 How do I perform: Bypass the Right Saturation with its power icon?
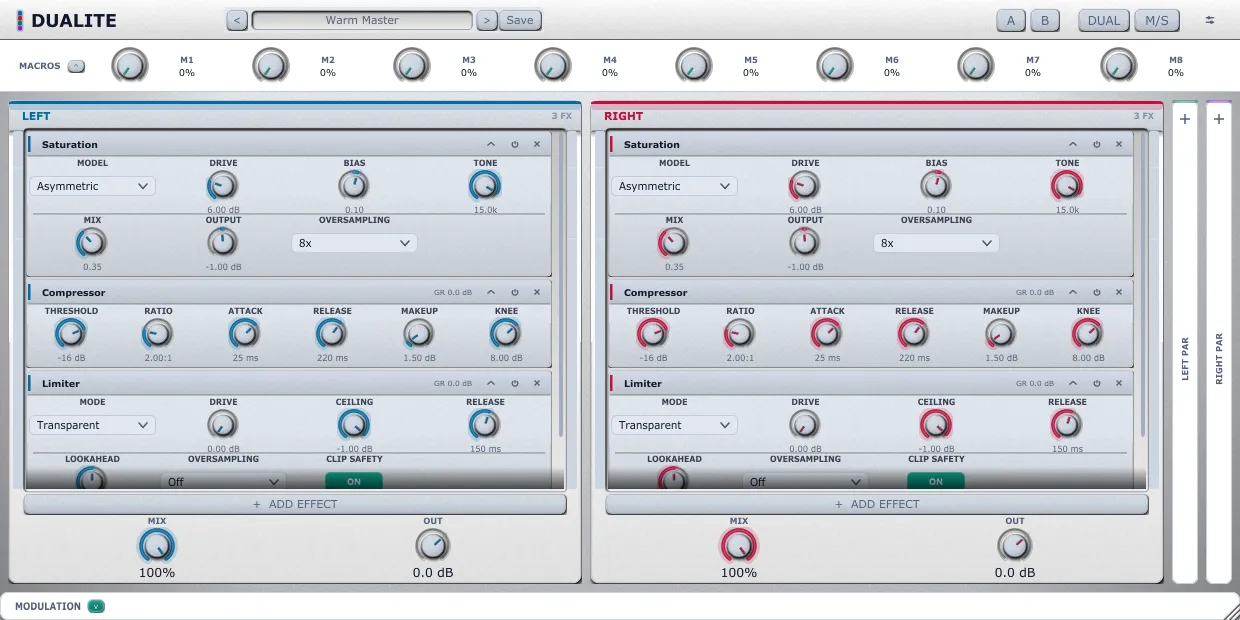point(1097,144)
